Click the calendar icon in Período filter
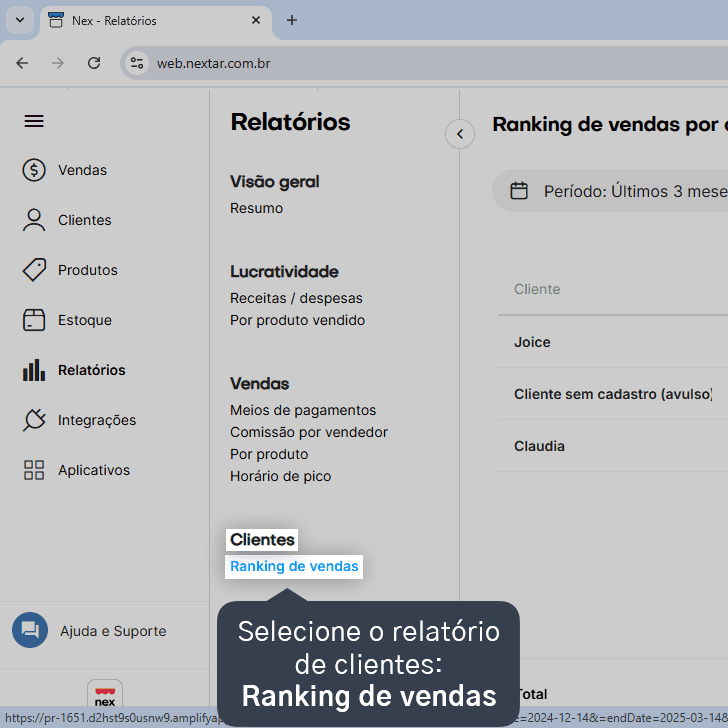Screen dimensions: 728x728 pyautogui.click(x=519, y=191)
